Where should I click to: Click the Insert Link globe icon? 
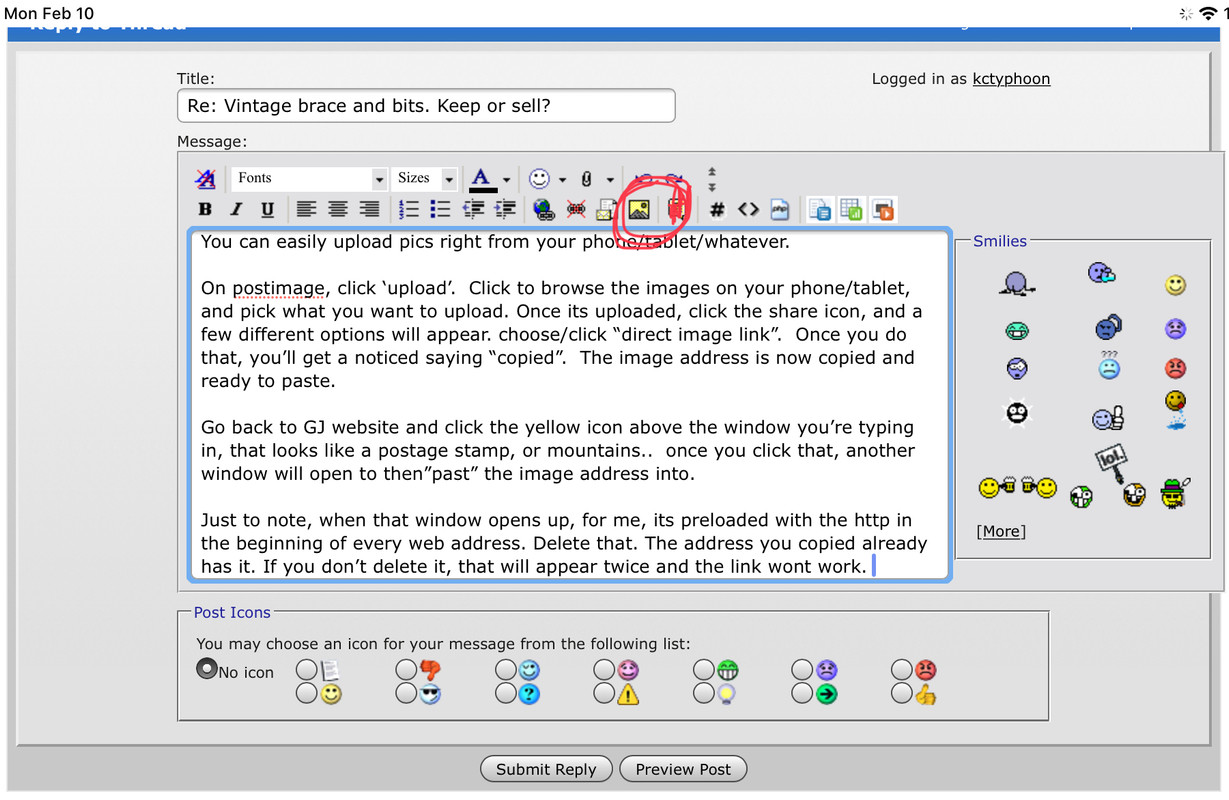pos(543,209)
